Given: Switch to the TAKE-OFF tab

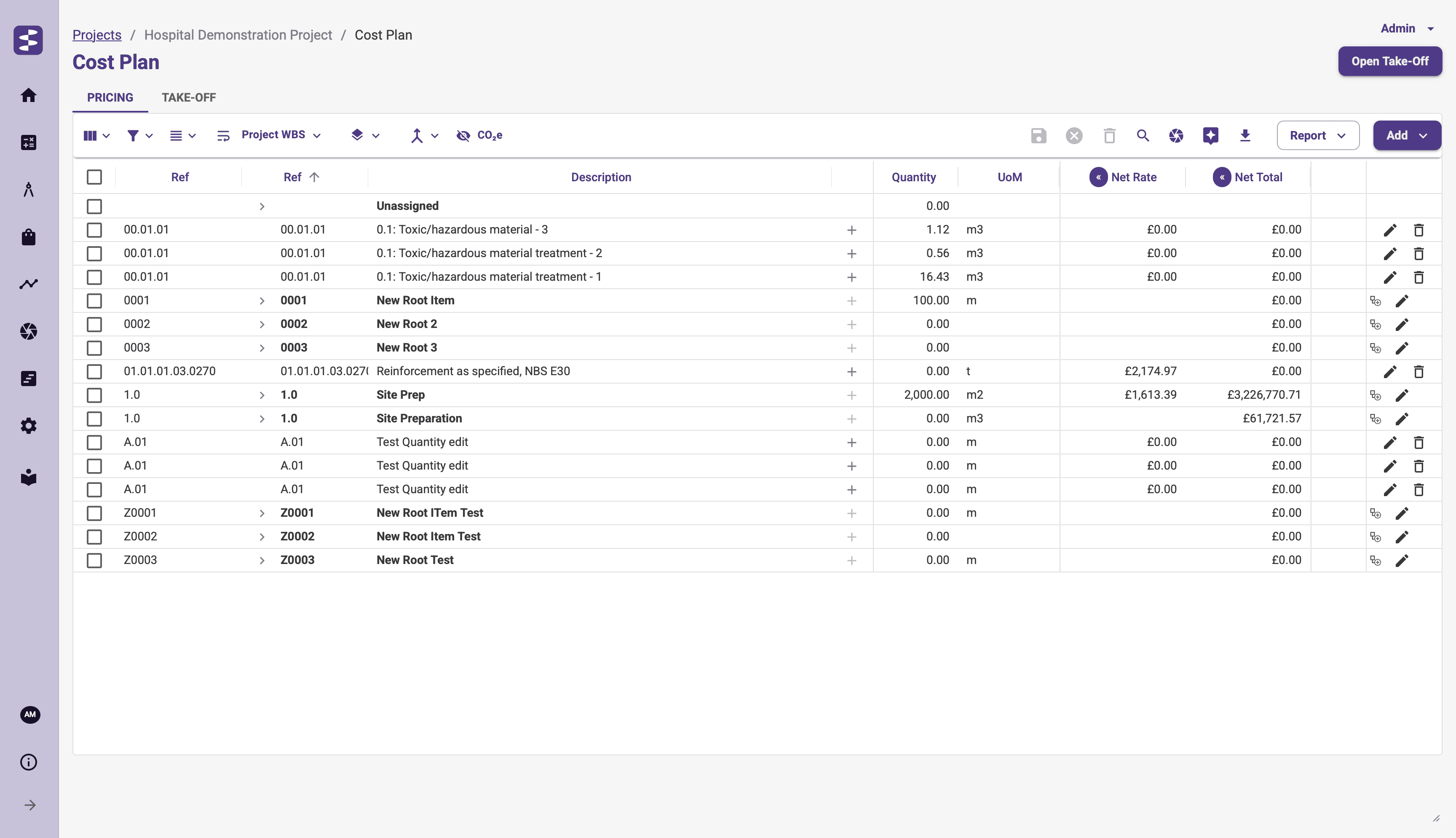Looking at the screenshot, I should [x=189, y=97].
